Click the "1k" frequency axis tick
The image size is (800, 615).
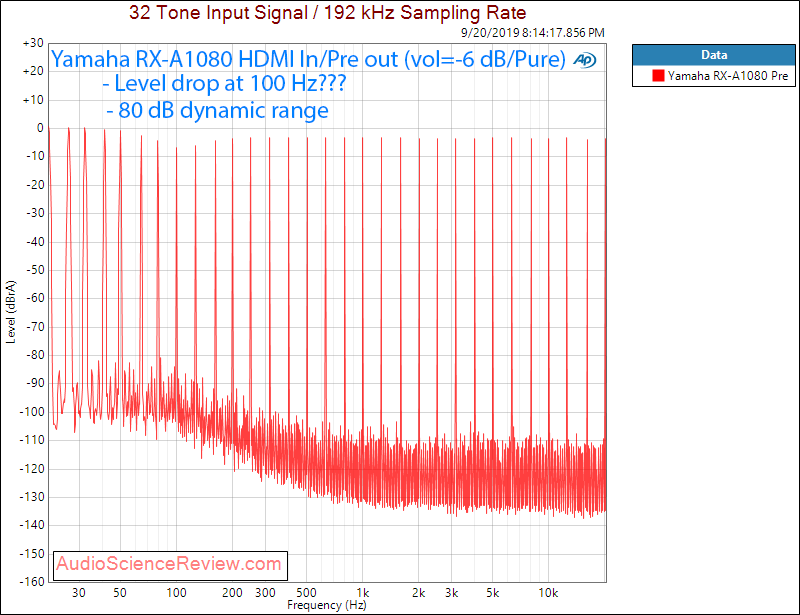pos(363,593)
